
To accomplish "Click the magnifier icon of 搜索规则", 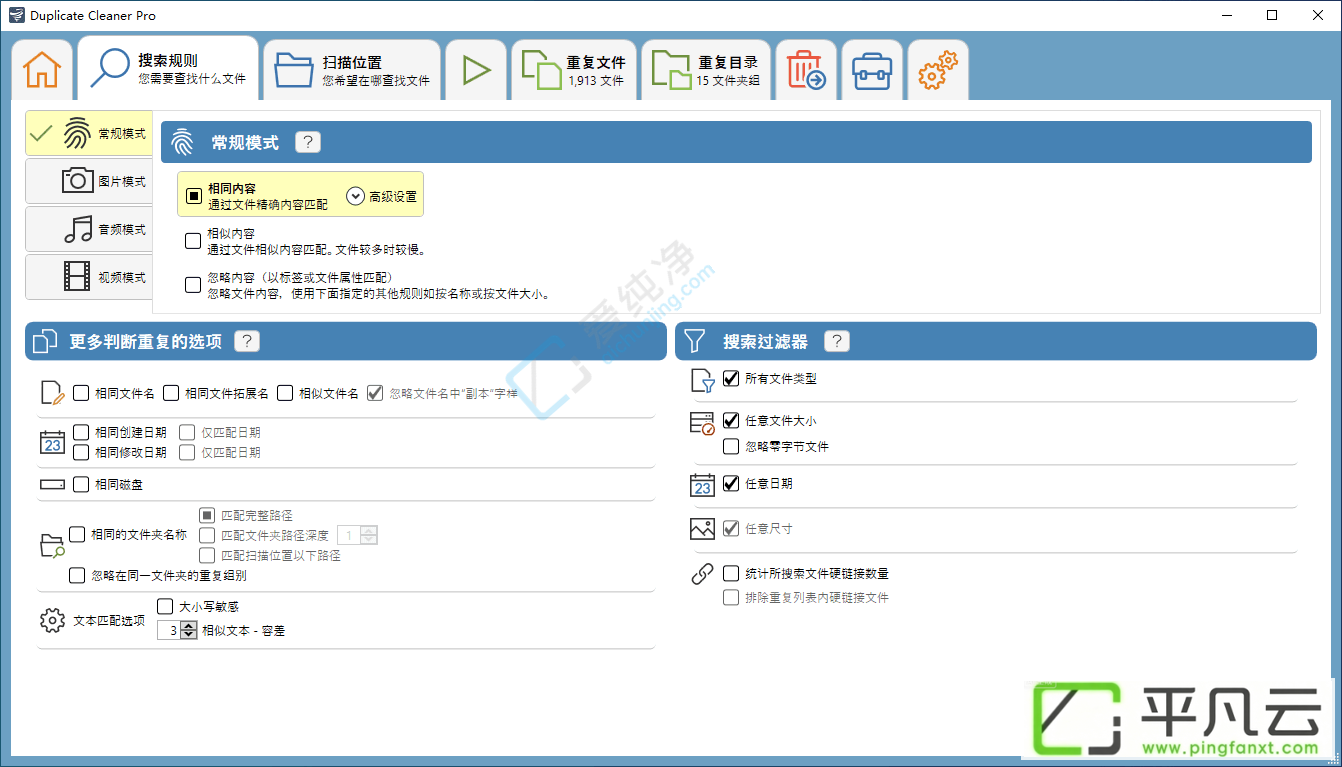I will (110, 68).
